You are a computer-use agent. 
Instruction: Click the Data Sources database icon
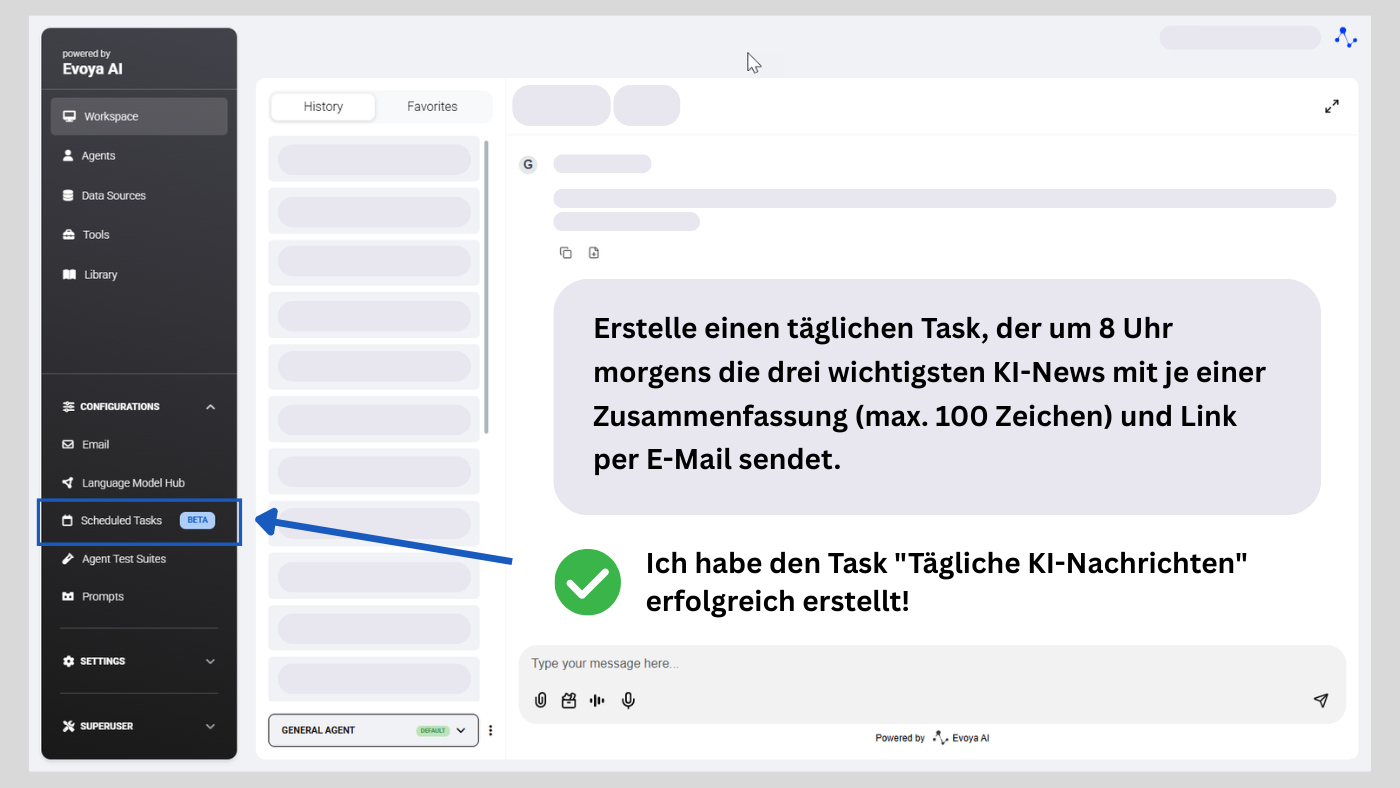tap(68, 195)
